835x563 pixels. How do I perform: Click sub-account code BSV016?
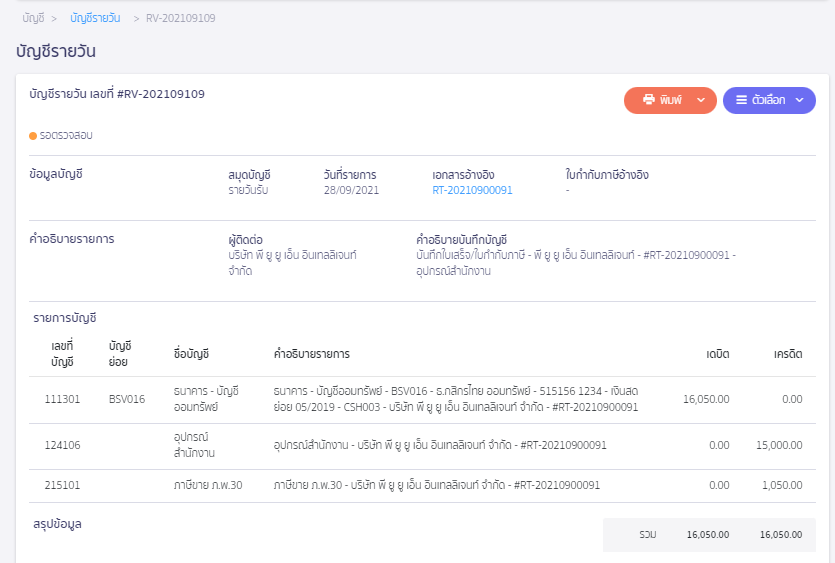coord(127,399)
